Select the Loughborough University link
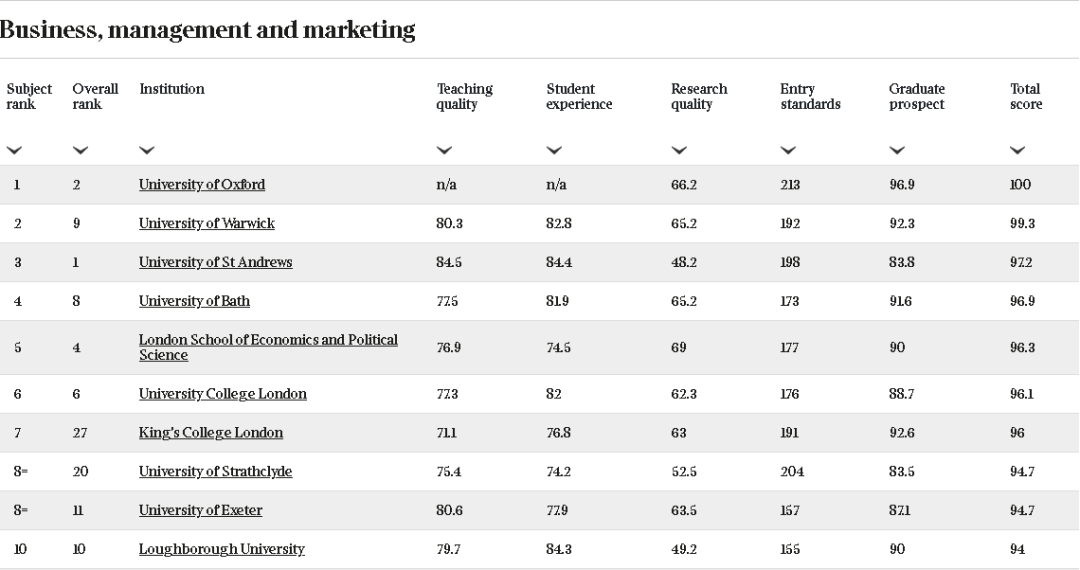Viewport: 1080px width, 570px height. 221,549
